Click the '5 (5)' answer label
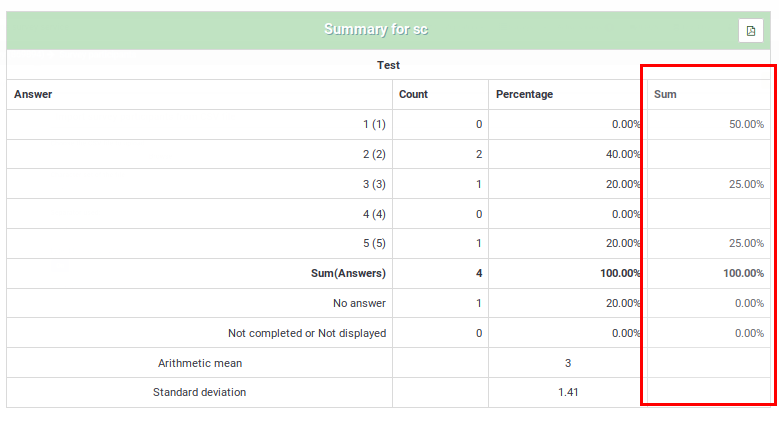The width and height of the screenshot is (779, 421). click(x=374, y=243)
